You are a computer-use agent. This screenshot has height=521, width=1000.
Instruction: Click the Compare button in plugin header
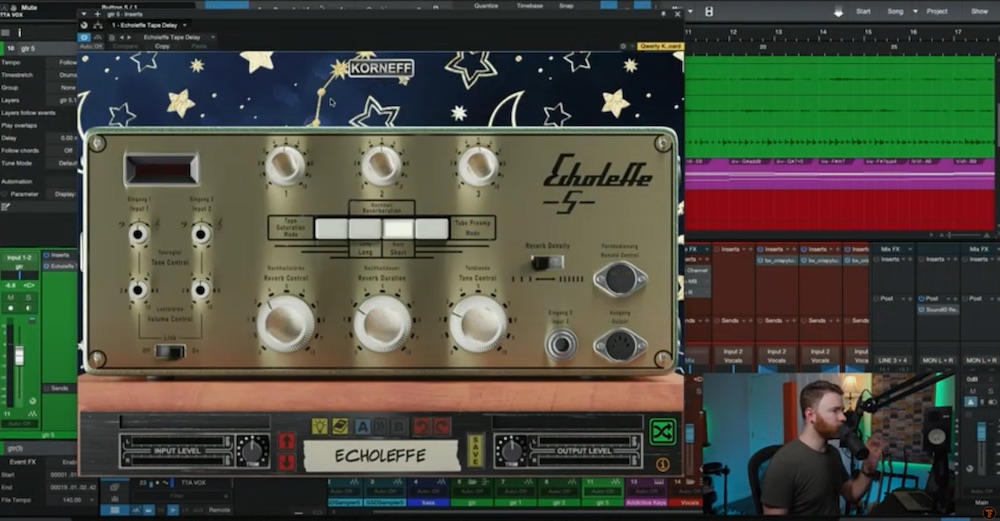125,46
